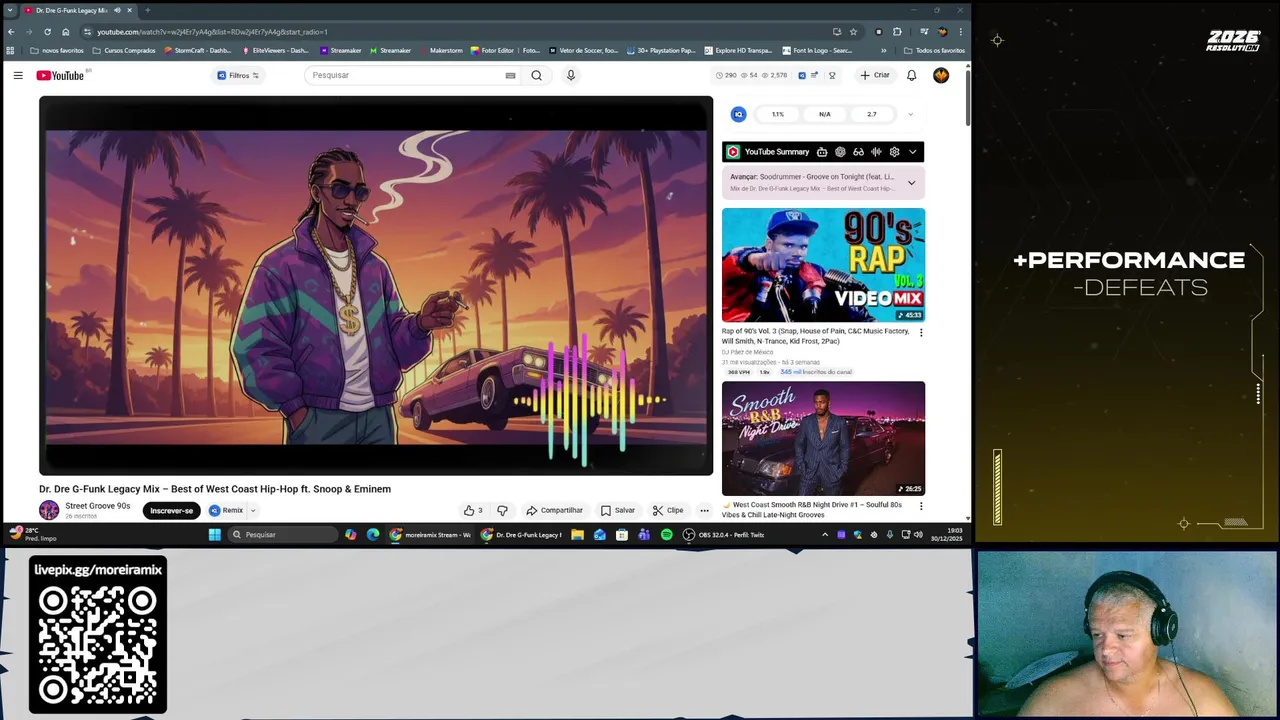Open Street Groove 90s channel avatar
This screenshot has height=720, width=1280.
click(49, 510)
